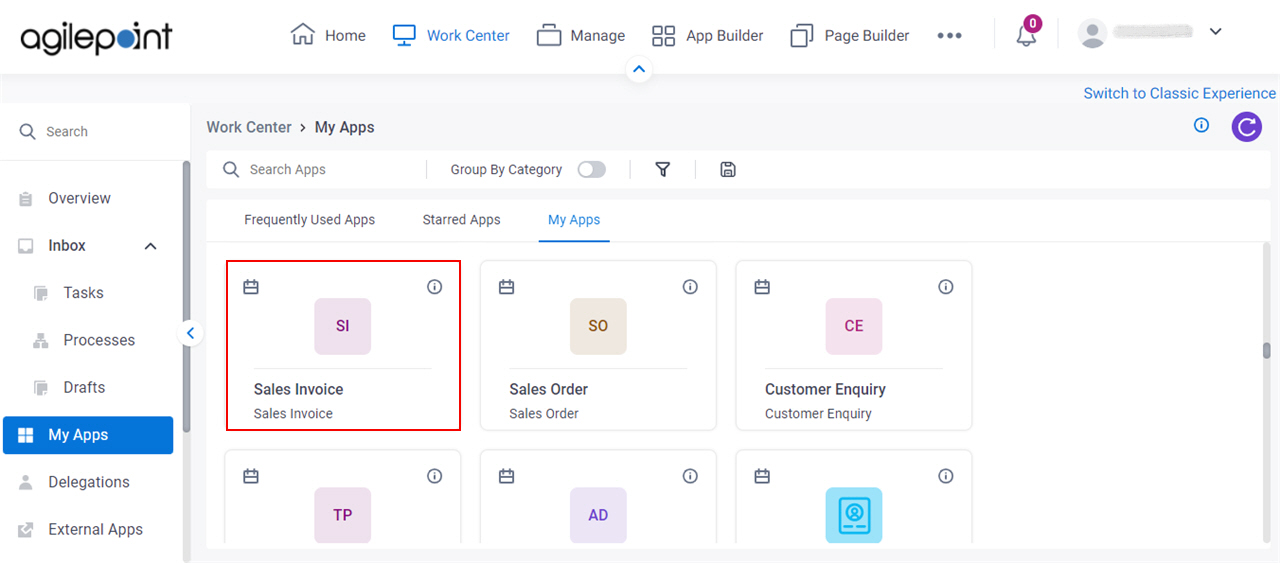
Task: Click calendar icon on AD card
Action: coord(507,476)
